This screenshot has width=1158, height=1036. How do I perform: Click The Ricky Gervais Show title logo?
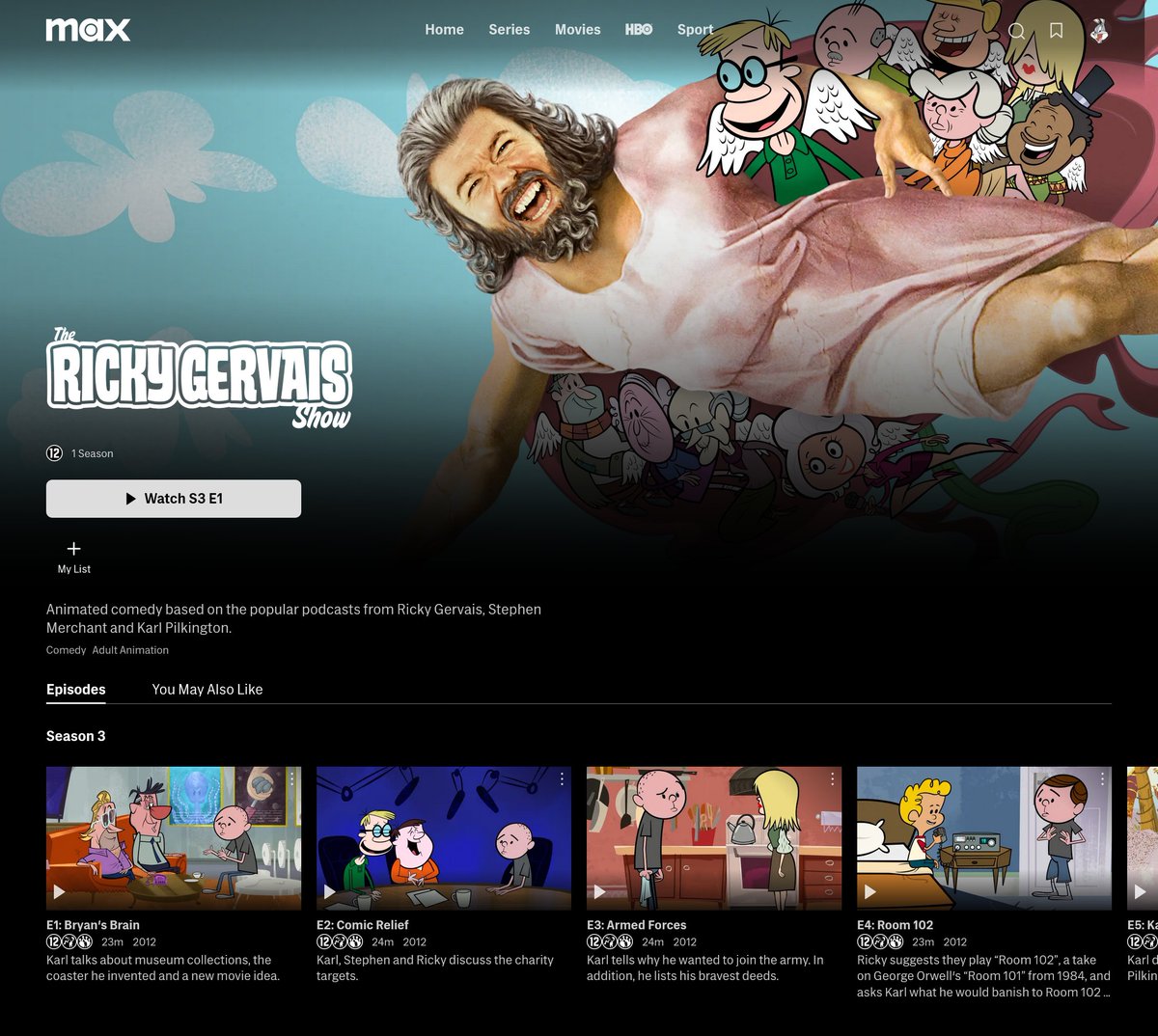point(200,378)
